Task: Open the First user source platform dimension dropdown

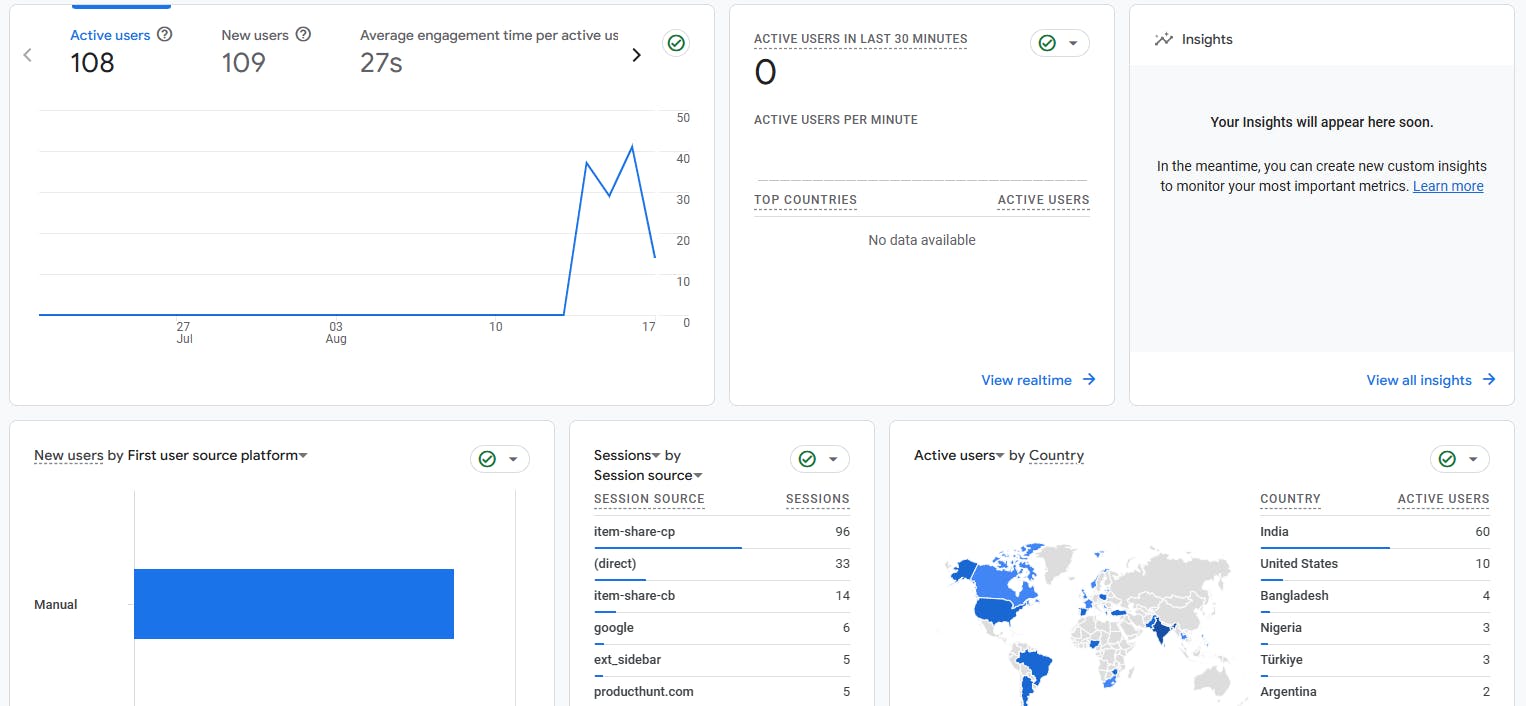Action: pos(218,455)
